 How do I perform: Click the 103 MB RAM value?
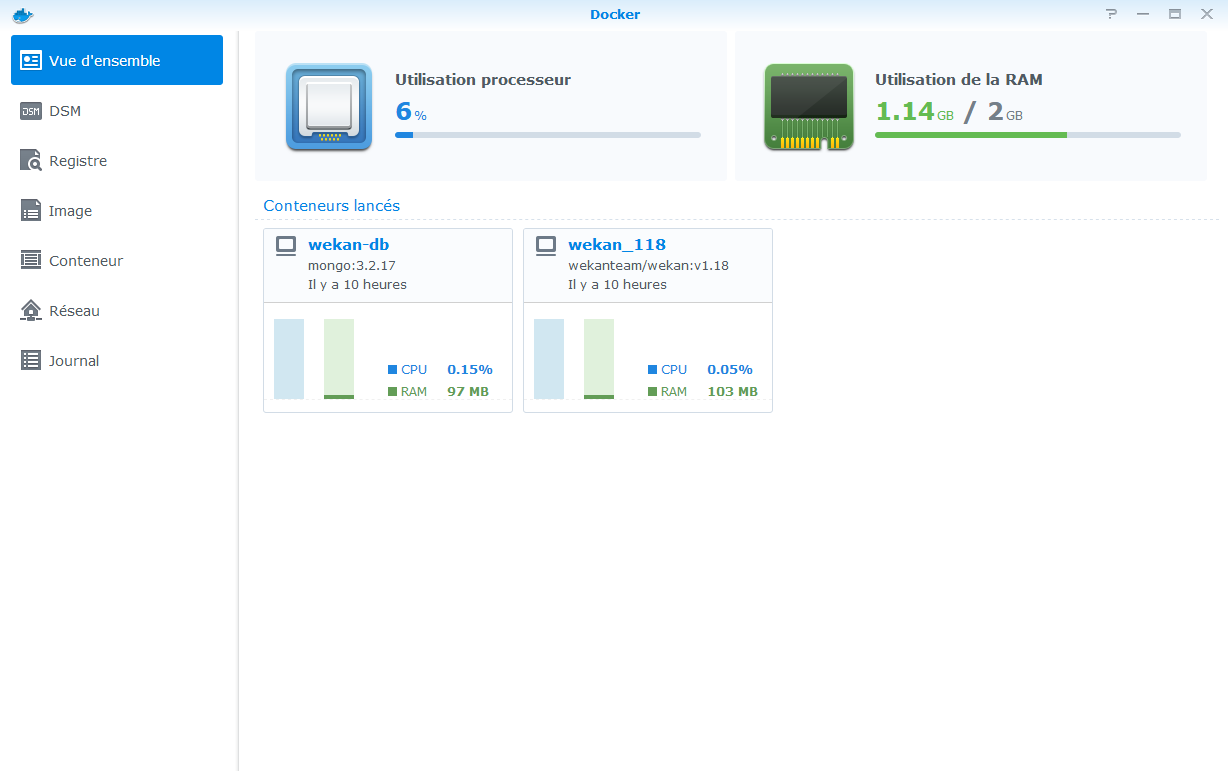(732, 391)
